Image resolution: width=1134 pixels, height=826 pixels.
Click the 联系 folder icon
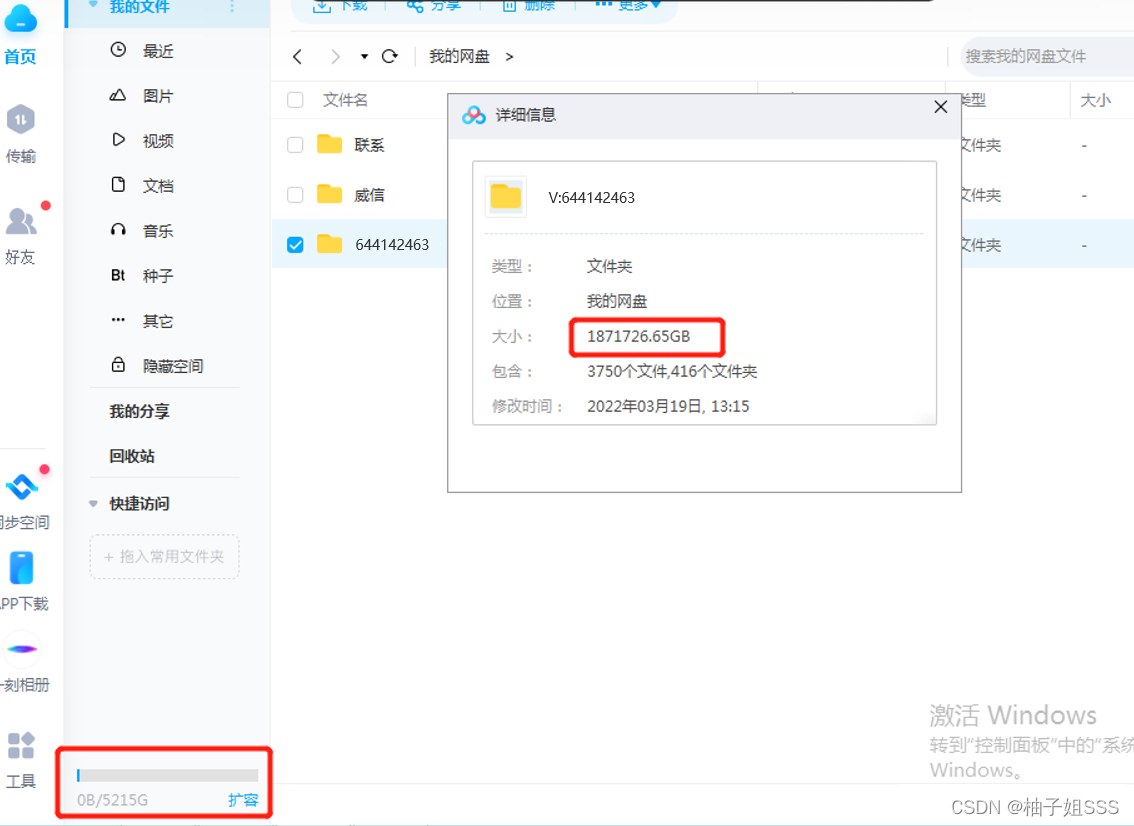(330, 144)
